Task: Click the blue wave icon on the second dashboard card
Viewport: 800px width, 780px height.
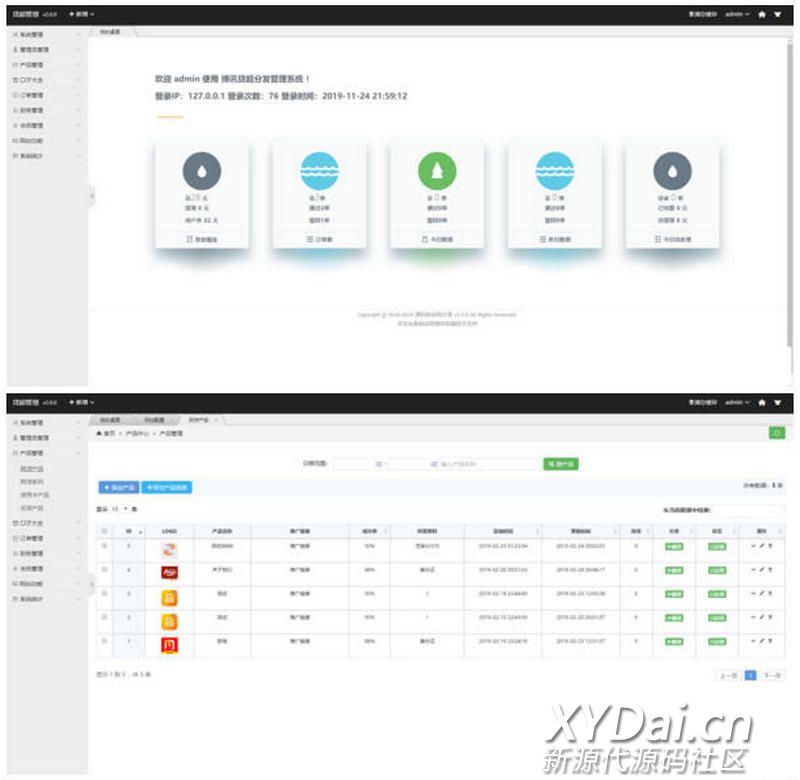Action: point(320,171)
